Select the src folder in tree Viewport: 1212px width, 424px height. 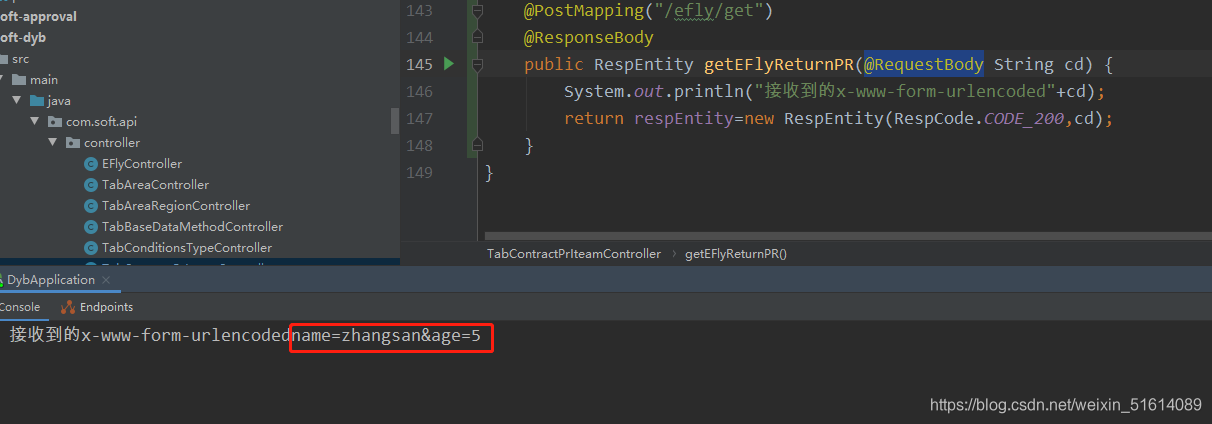[21, 59]
